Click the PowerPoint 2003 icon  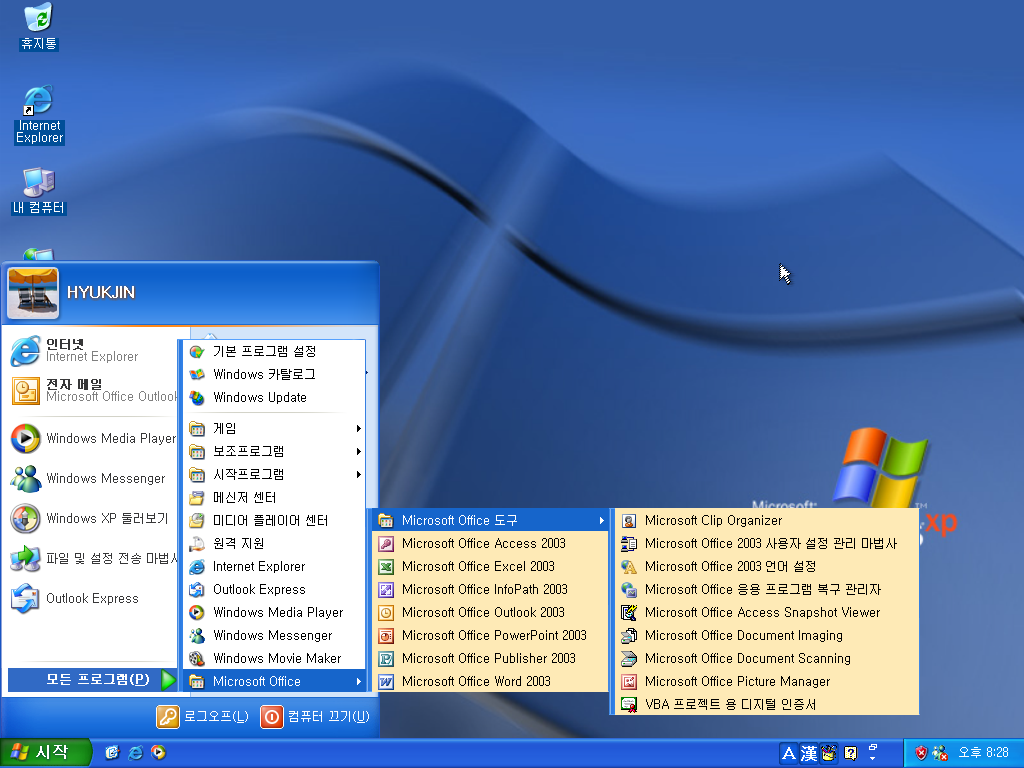click(x=386, y=635)
